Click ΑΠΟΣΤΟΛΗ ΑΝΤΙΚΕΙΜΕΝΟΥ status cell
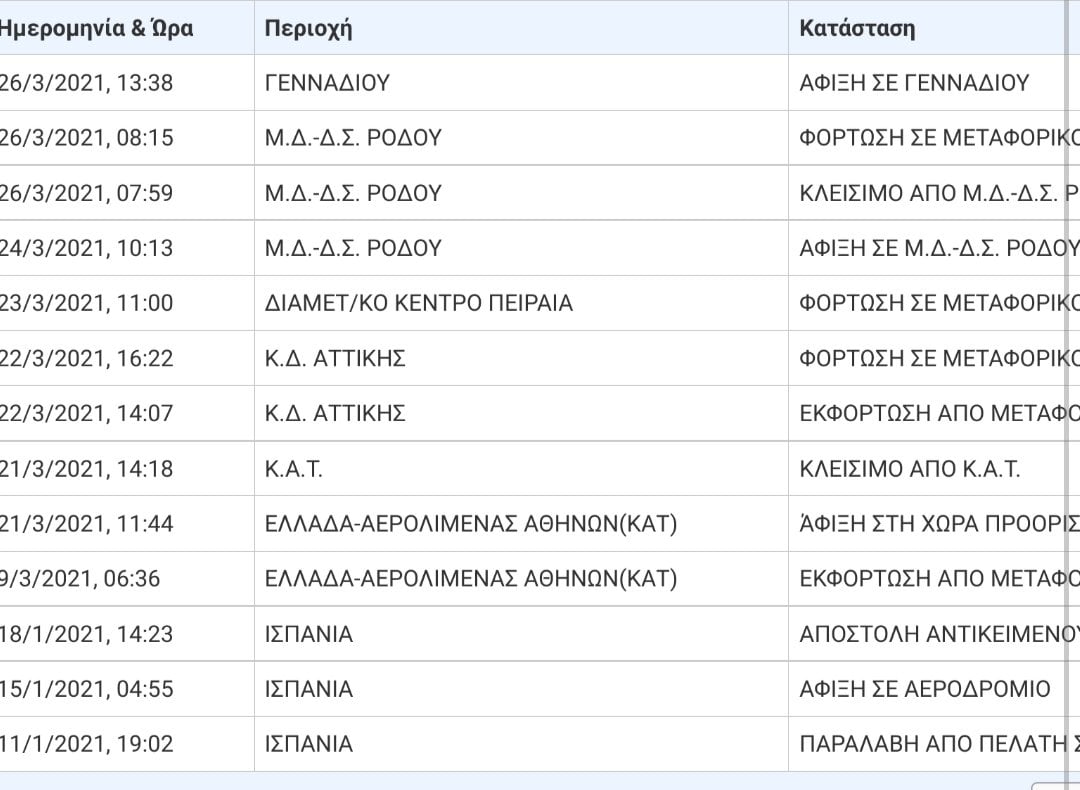1080x790 pixels. point(939,634)
